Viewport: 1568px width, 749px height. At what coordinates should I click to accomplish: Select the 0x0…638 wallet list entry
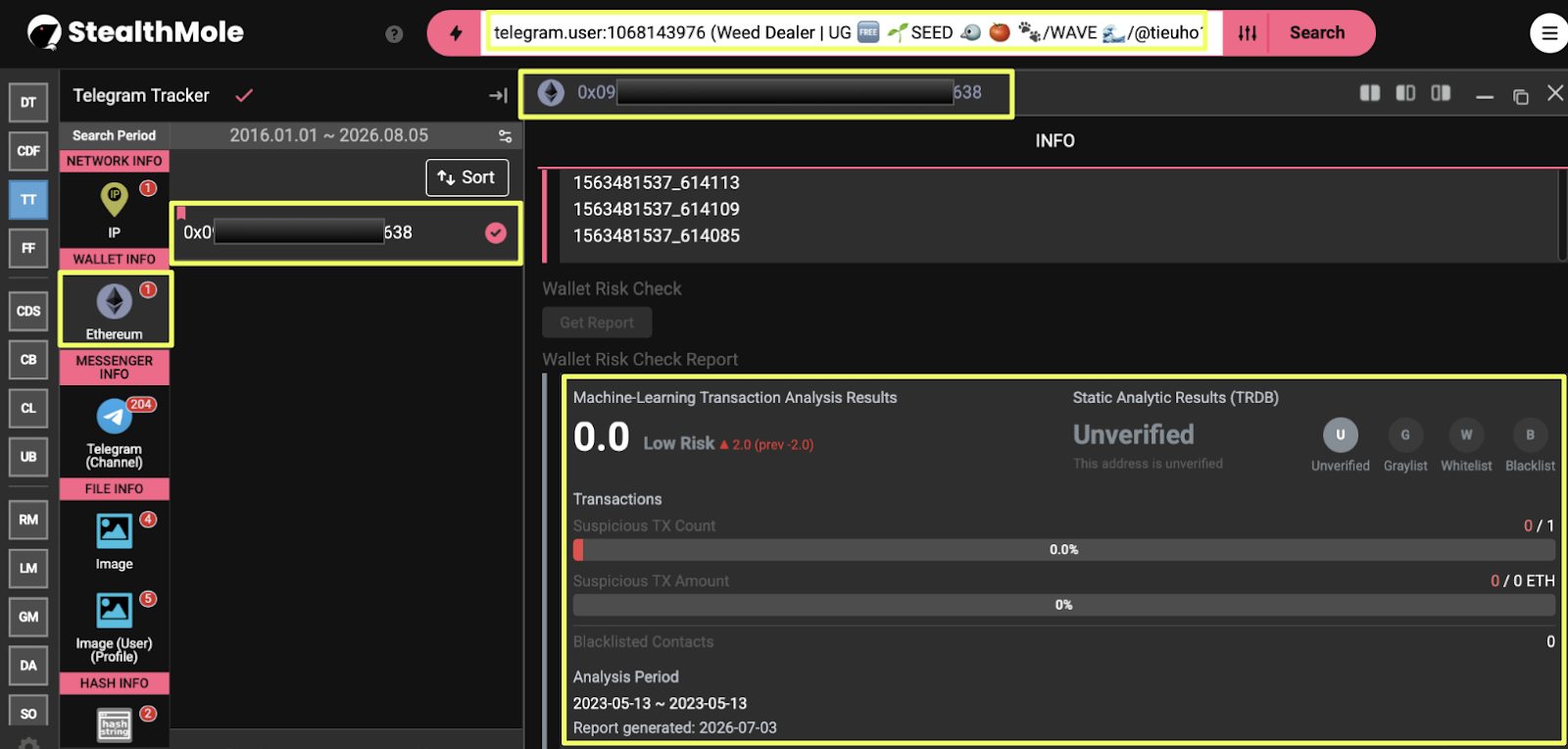point(345,232)
